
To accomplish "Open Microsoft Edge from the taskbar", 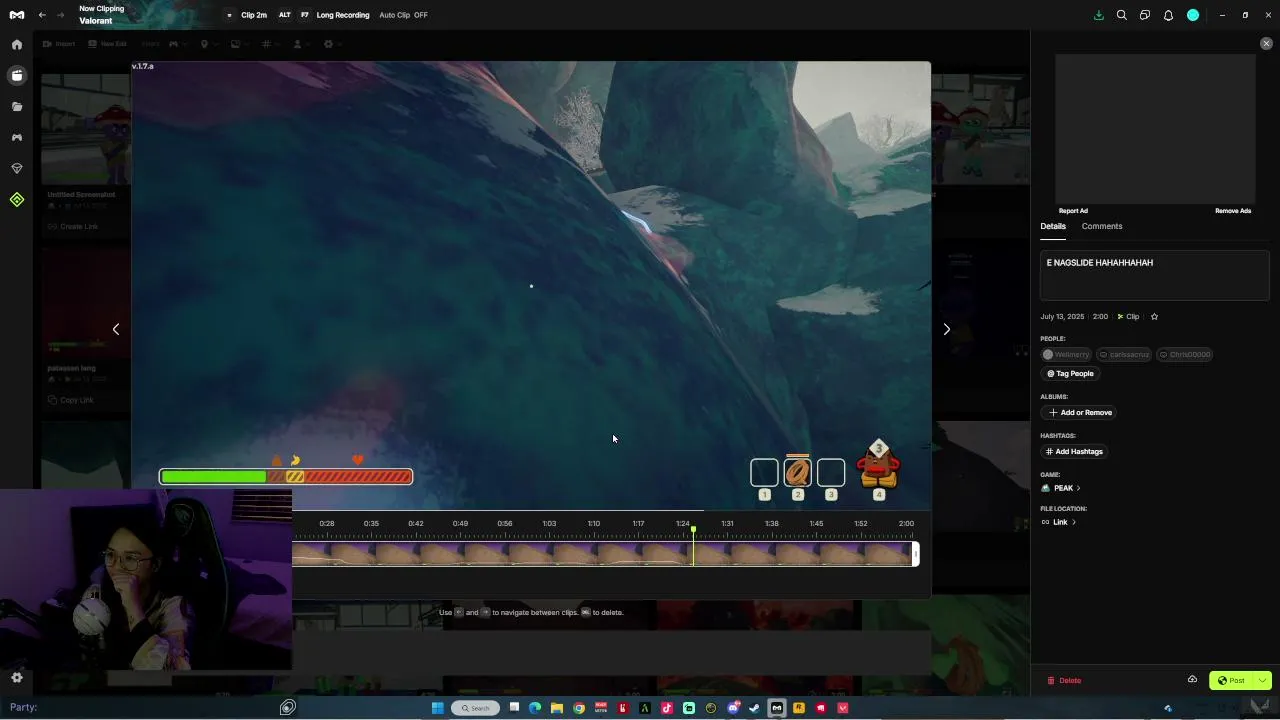I will click(535, 708).
